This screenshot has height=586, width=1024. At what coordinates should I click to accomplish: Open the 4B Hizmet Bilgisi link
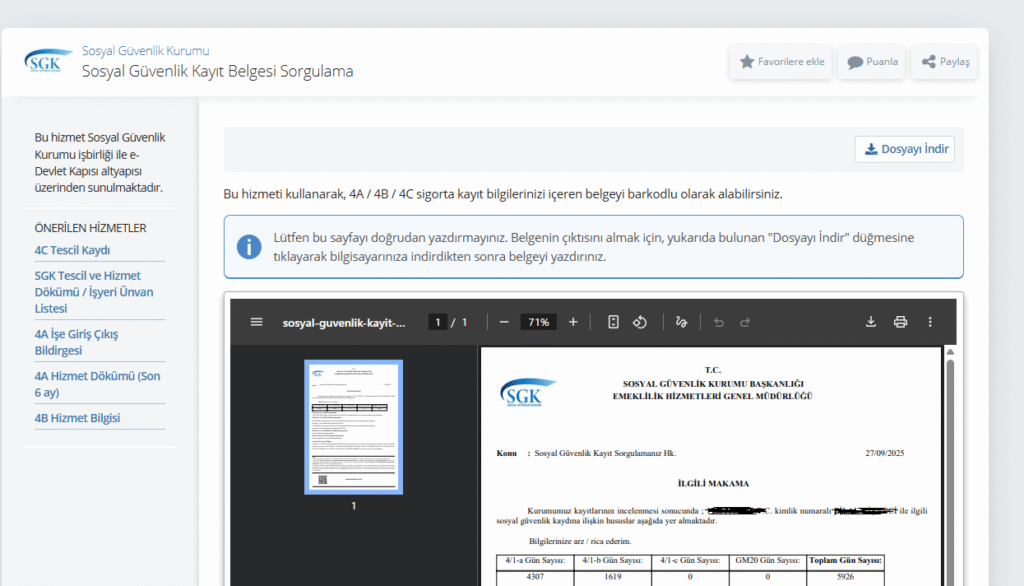point(77,418)
